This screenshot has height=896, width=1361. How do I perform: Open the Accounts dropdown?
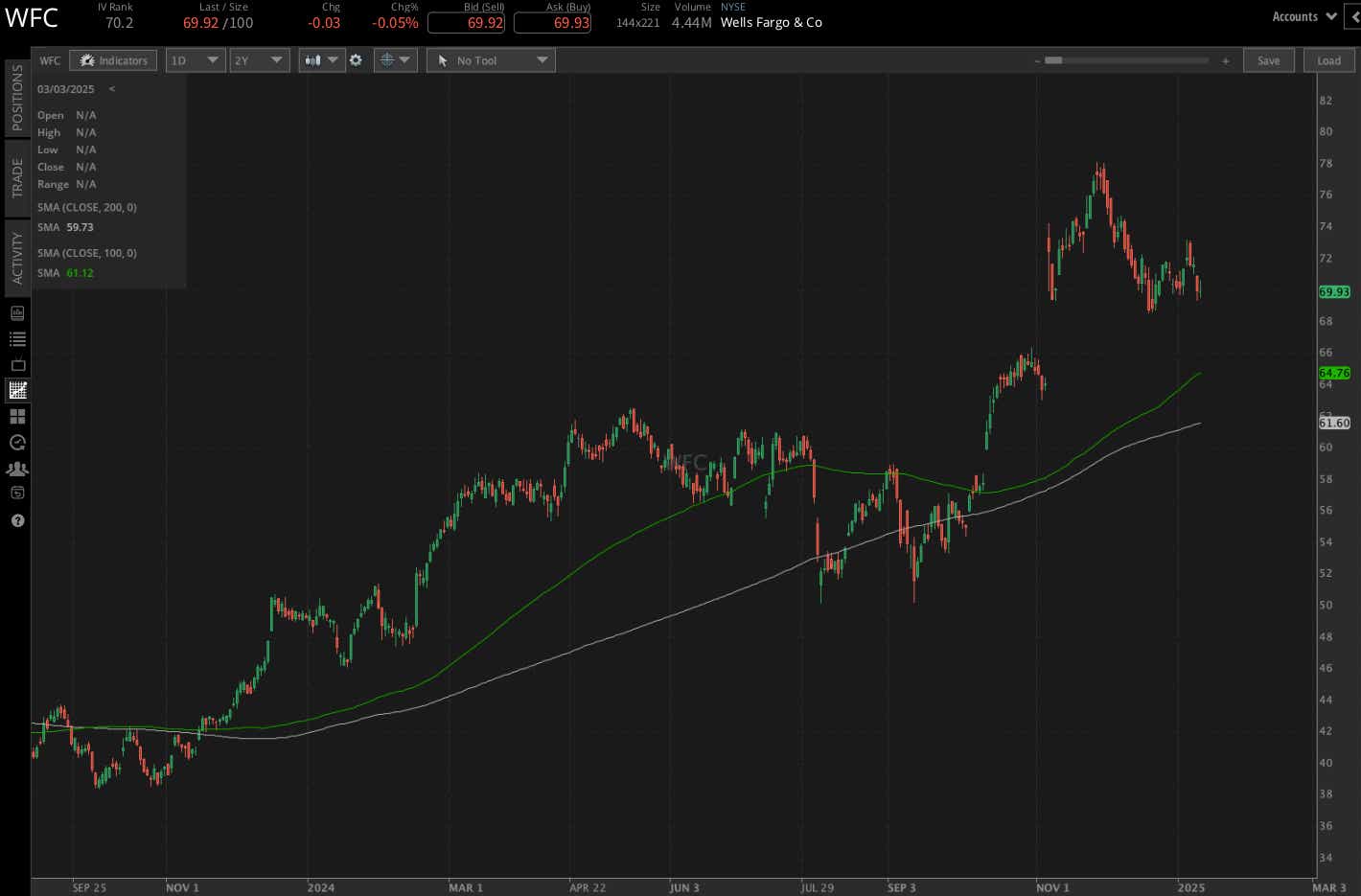tap(1303, 16)
